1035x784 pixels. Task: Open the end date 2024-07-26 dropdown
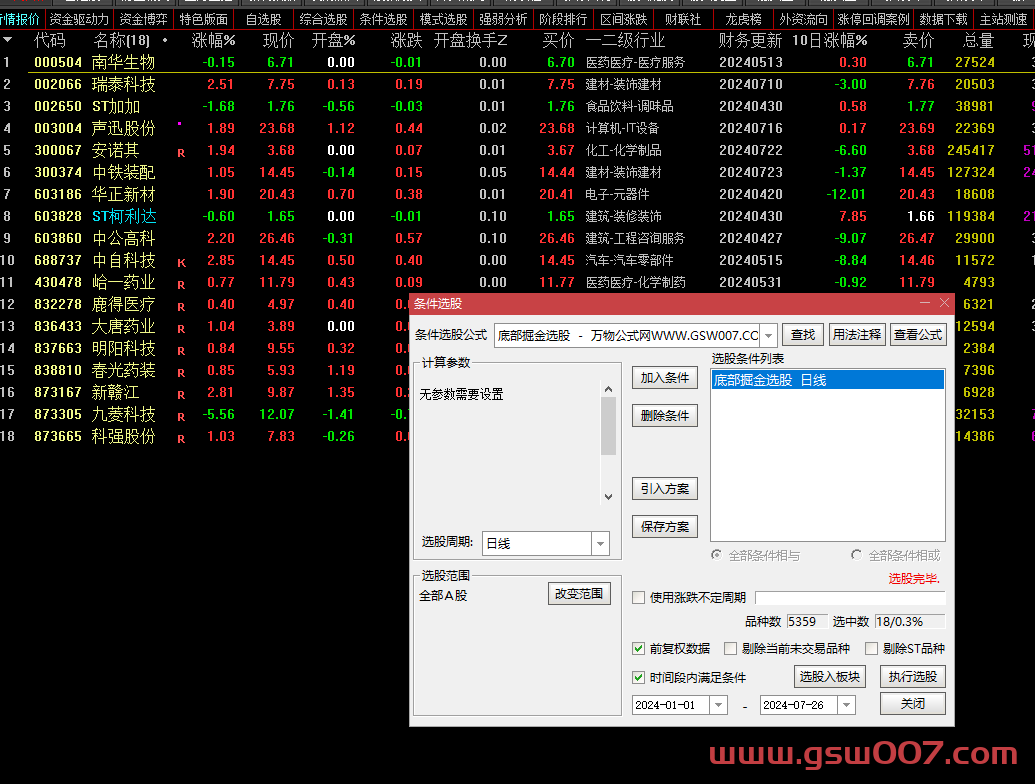point(846,705)
